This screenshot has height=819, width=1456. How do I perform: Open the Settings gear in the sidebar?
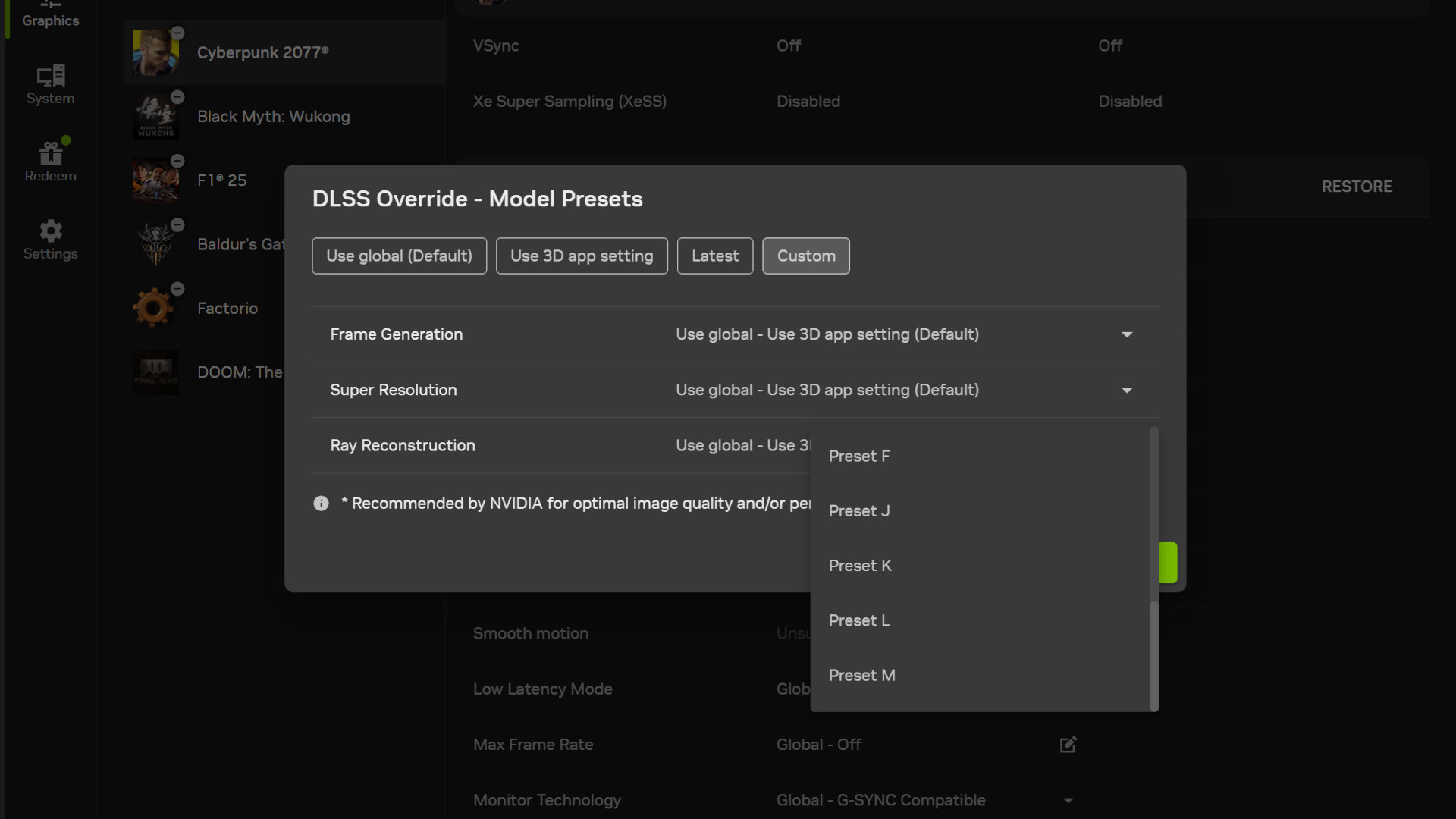(50, 239)
